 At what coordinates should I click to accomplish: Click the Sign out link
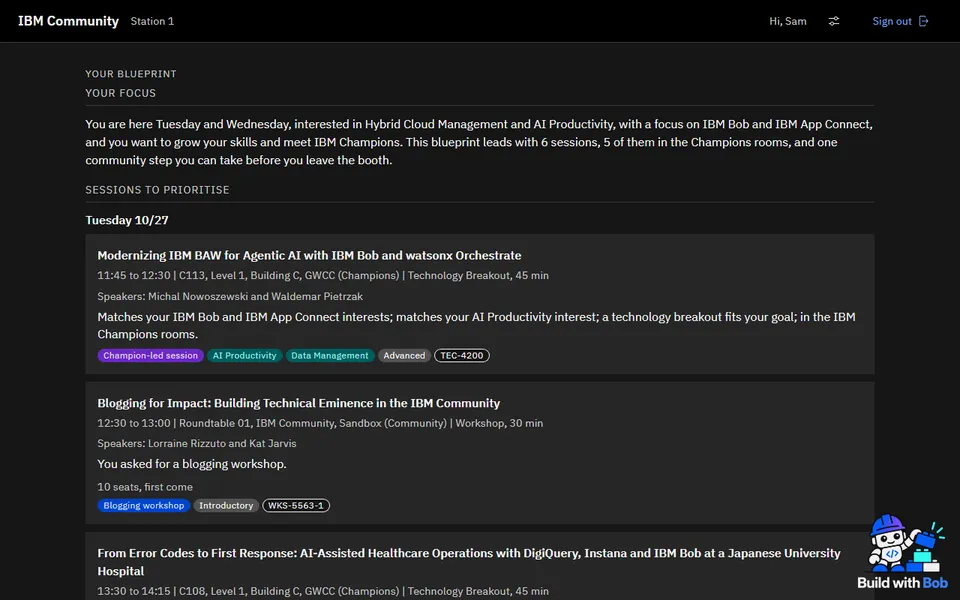point(891,21)
